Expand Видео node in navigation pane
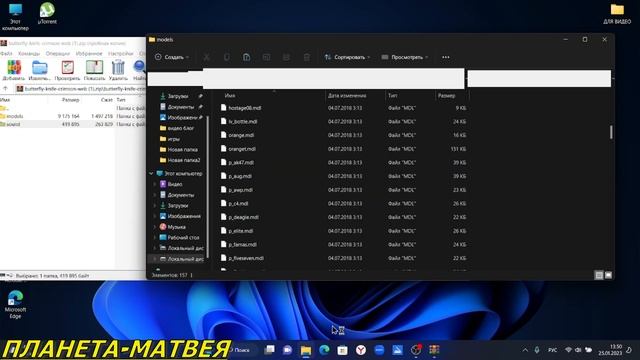 (155, 184)
